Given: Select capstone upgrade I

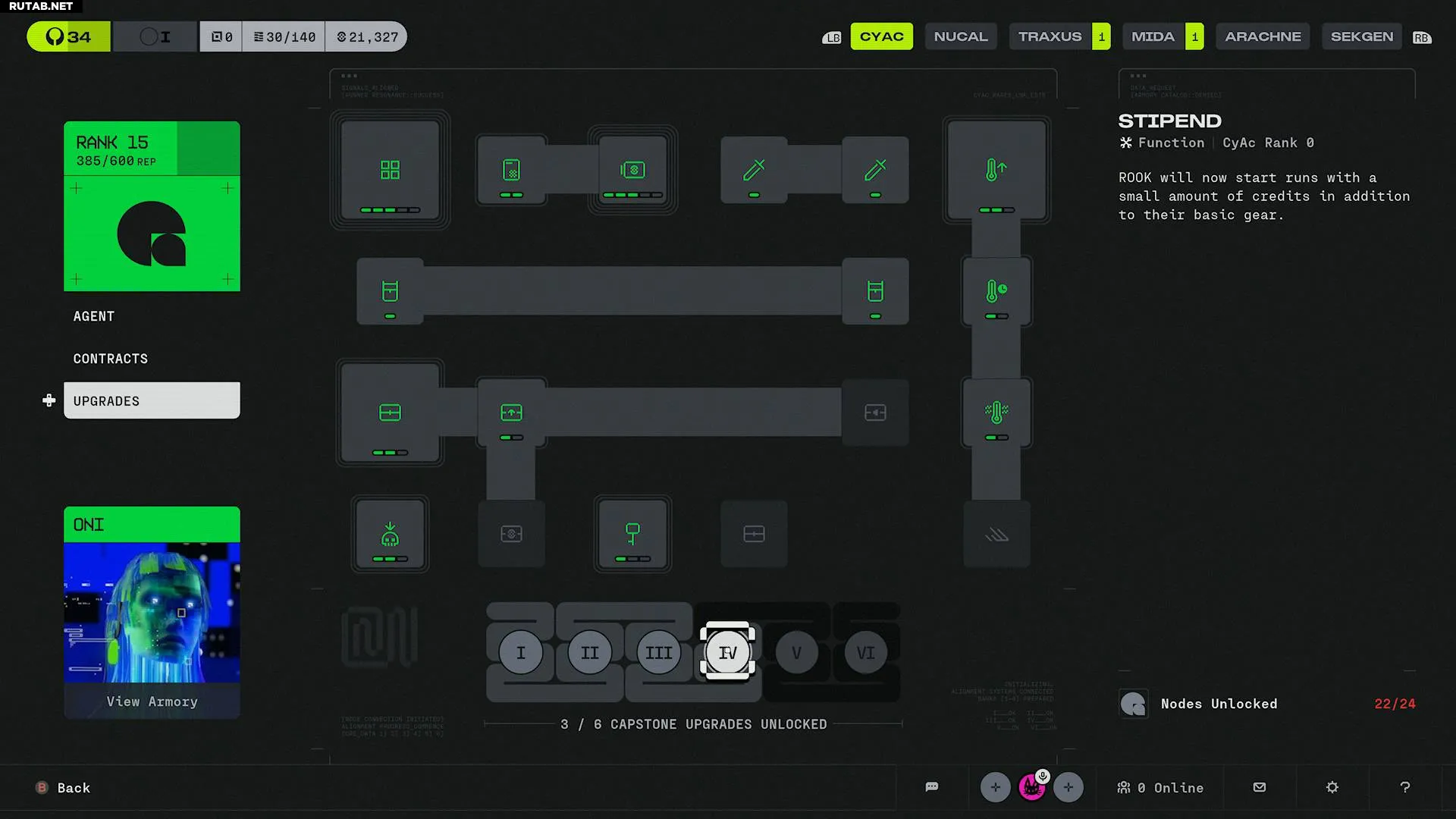Looking at the screenshot, I should tap(520, 652).
